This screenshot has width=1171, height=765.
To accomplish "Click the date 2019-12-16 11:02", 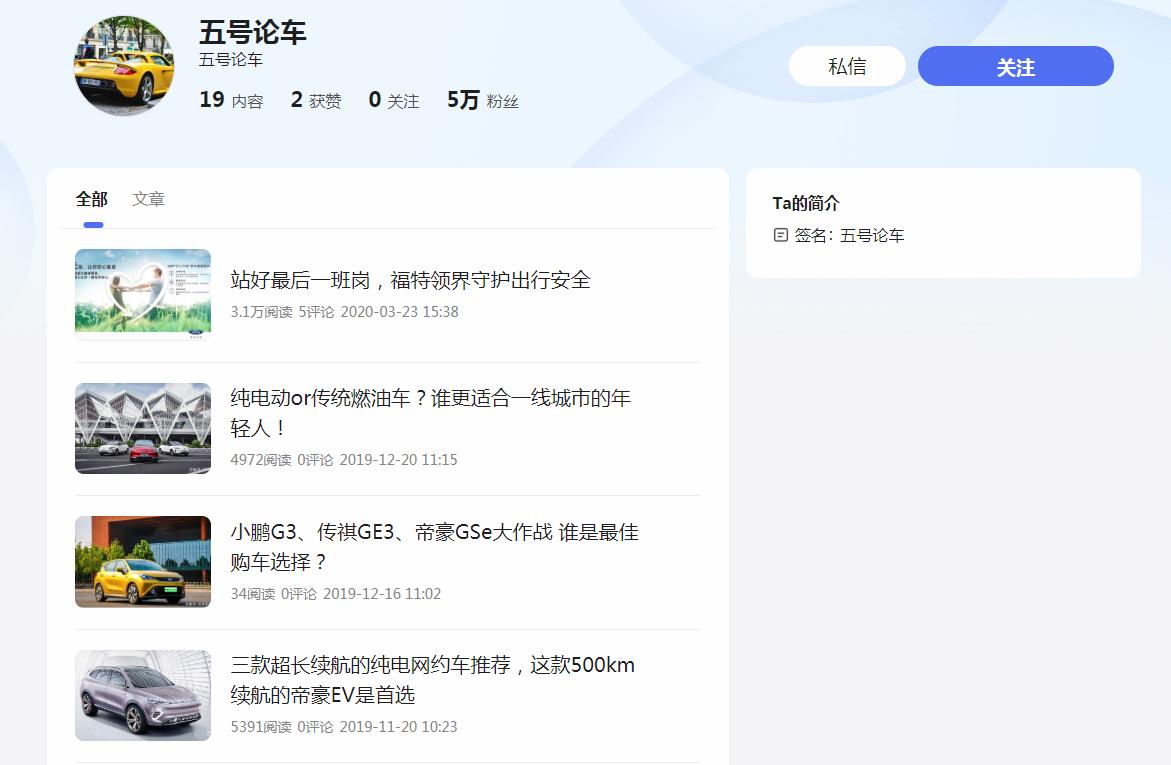I will point(382,593).
